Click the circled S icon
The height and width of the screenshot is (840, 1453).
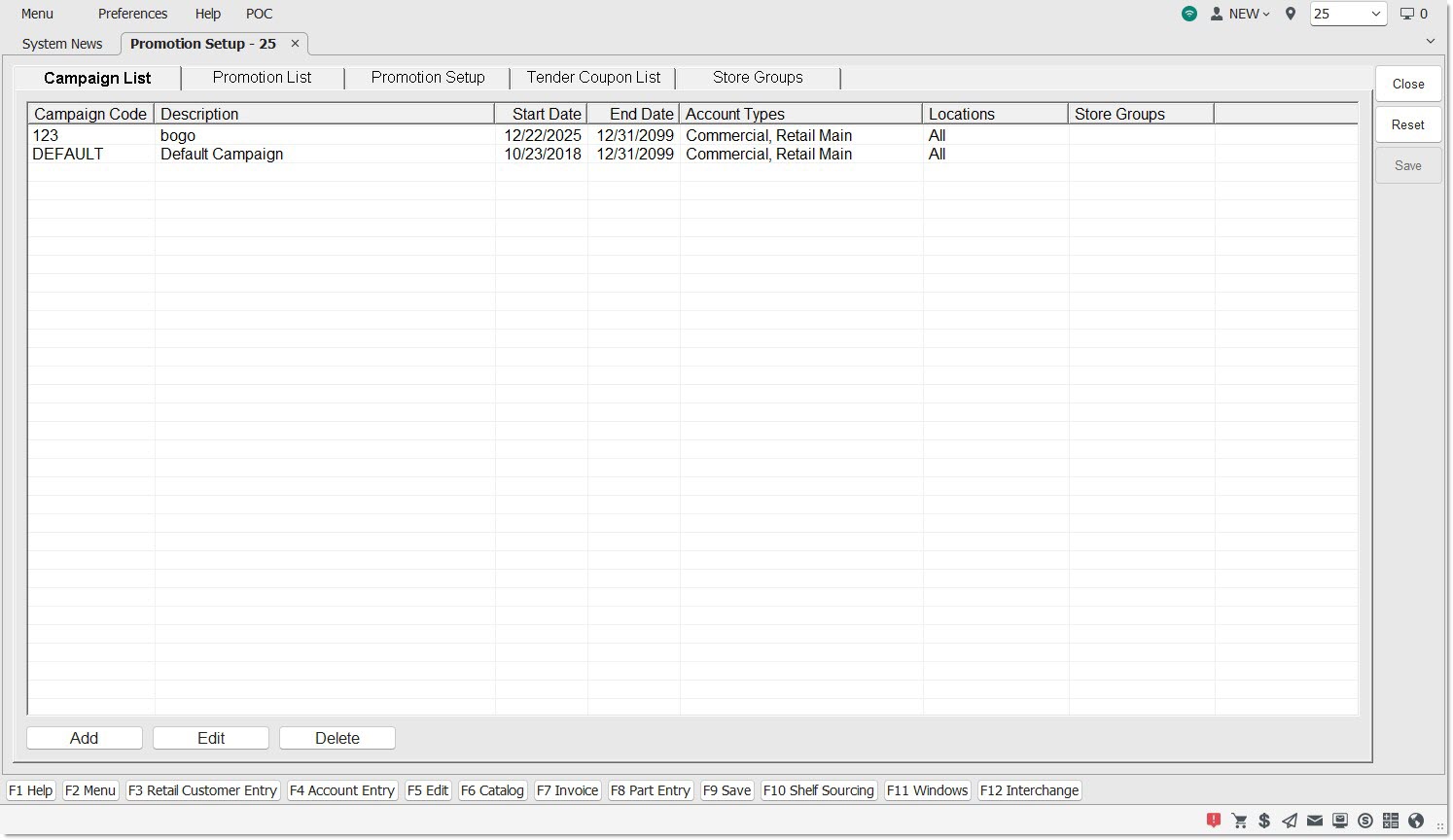(x=1365, y=821)
